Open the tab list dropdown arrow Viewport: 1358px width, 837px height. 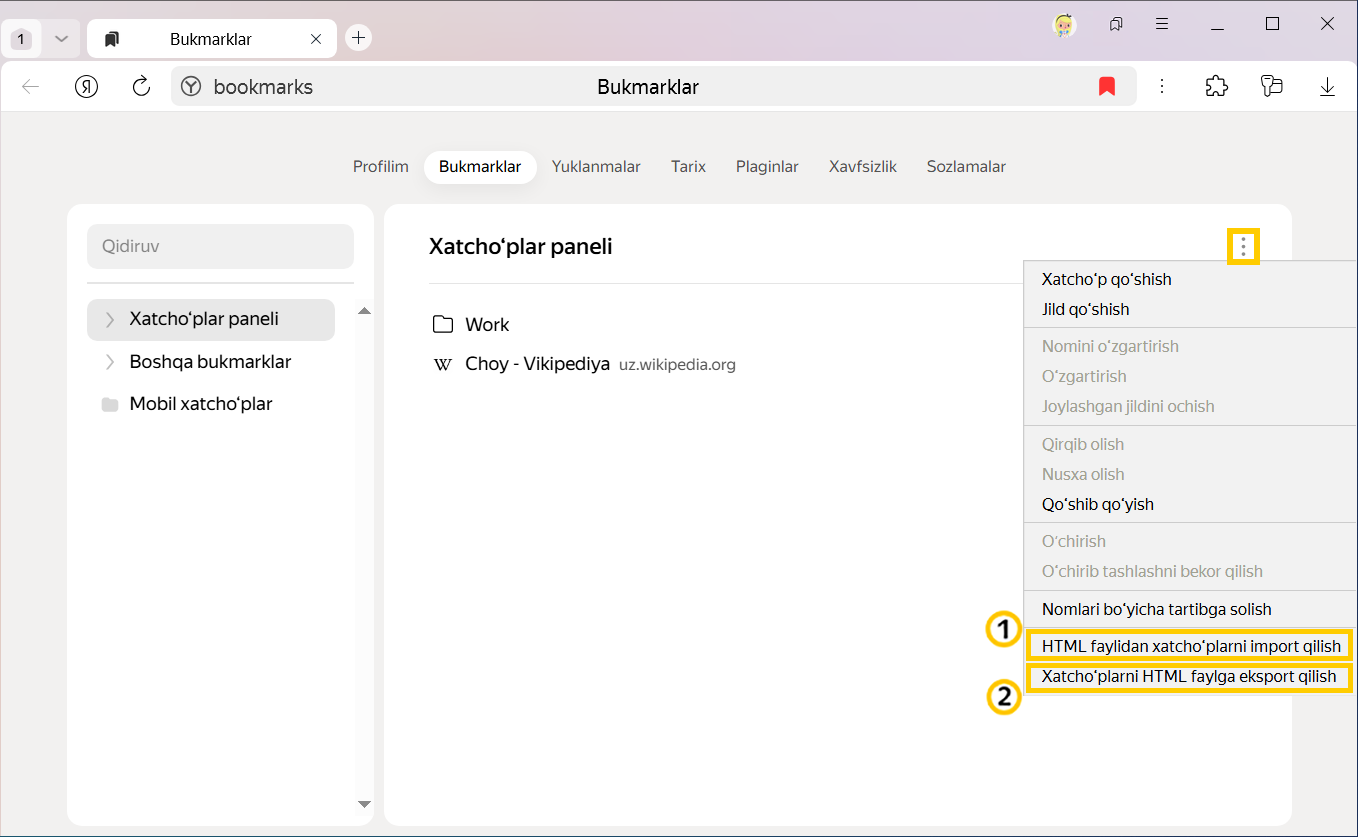tap(61, 39)
